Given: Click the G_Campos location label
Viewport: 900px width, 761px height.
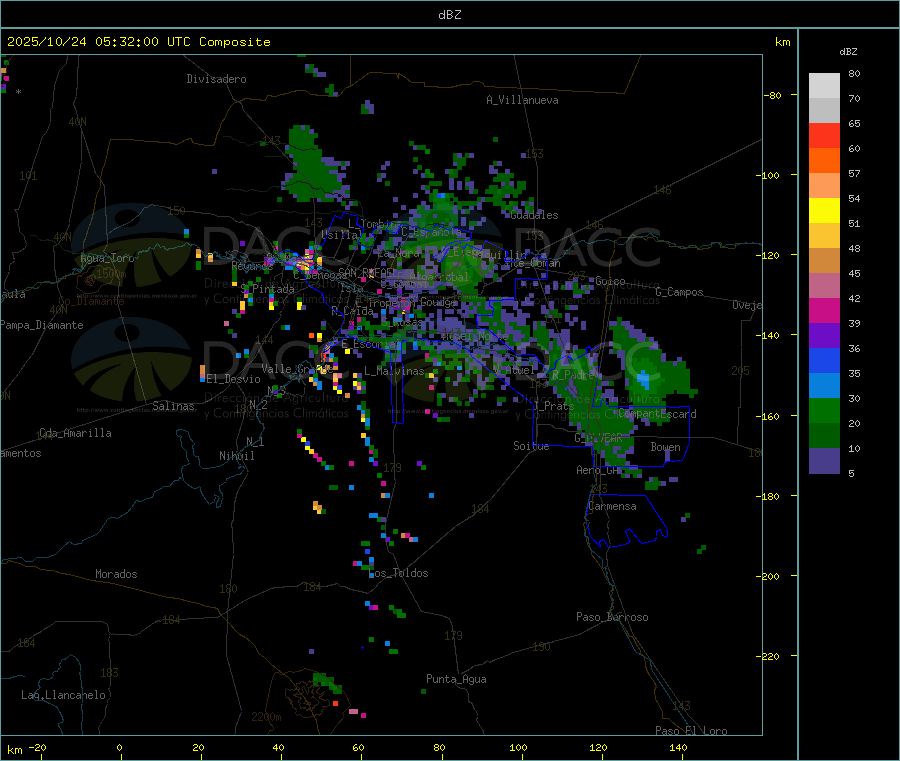Looking at the screenshot, I should 680,292.
